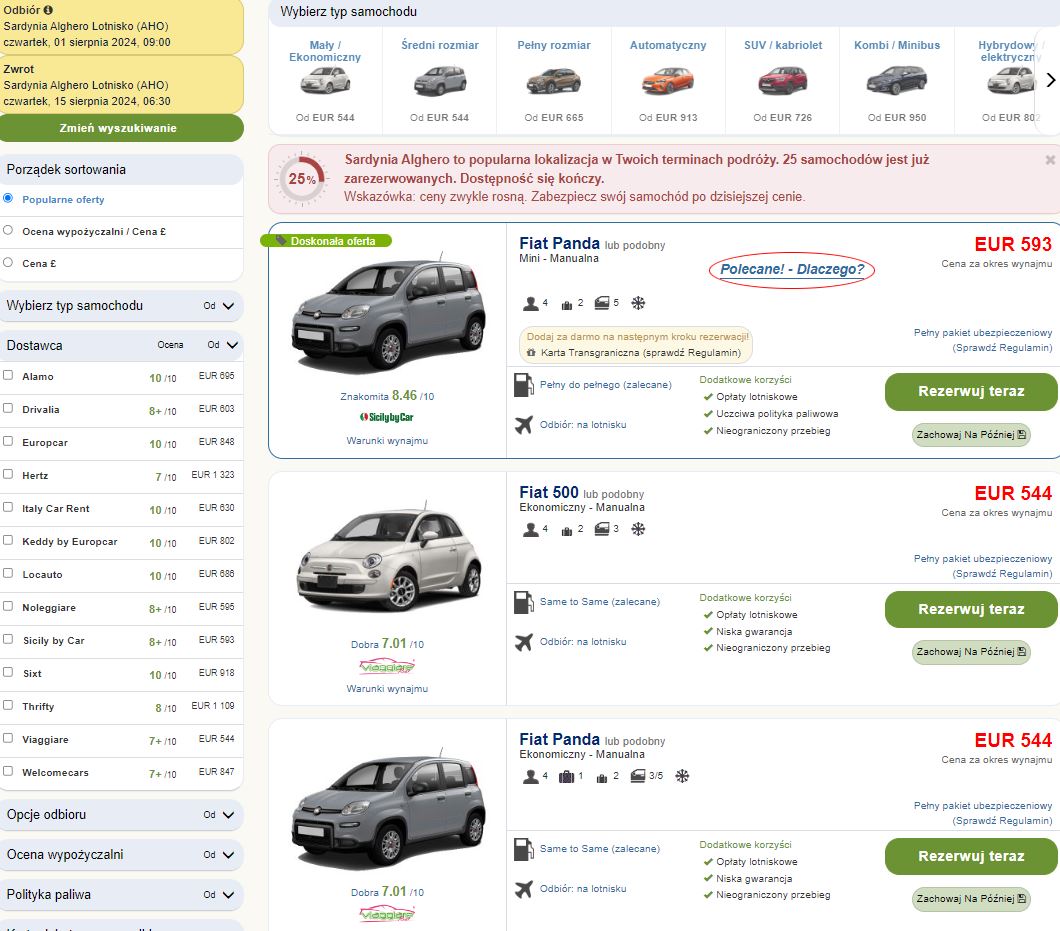Expand Polityka paliwa filter section
Screen dimensions: 1060x931
(121, 894)
